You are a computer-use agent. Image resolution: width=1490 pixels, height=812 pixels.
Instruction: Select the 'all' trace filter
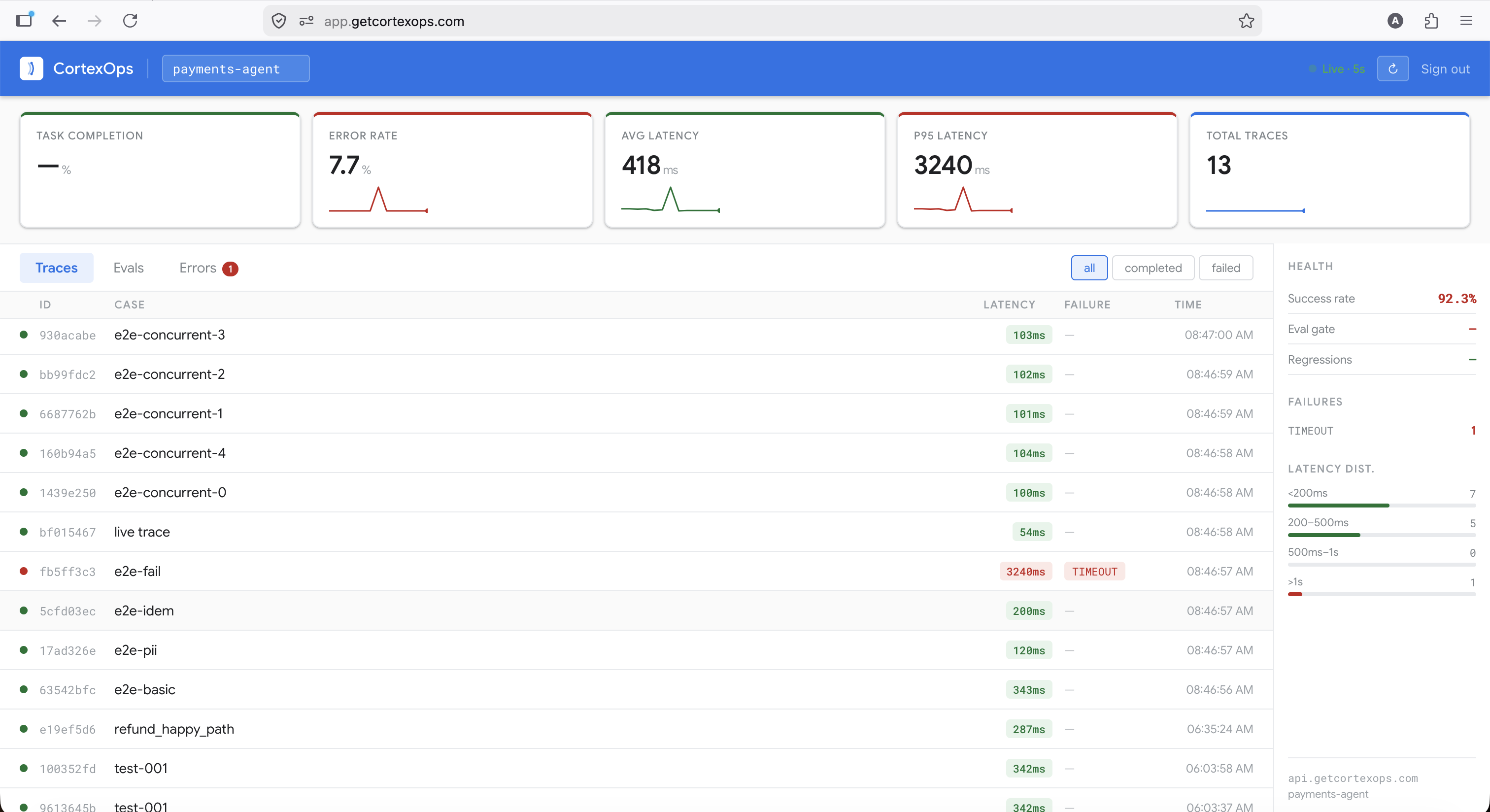click(x=1088, y=268)
